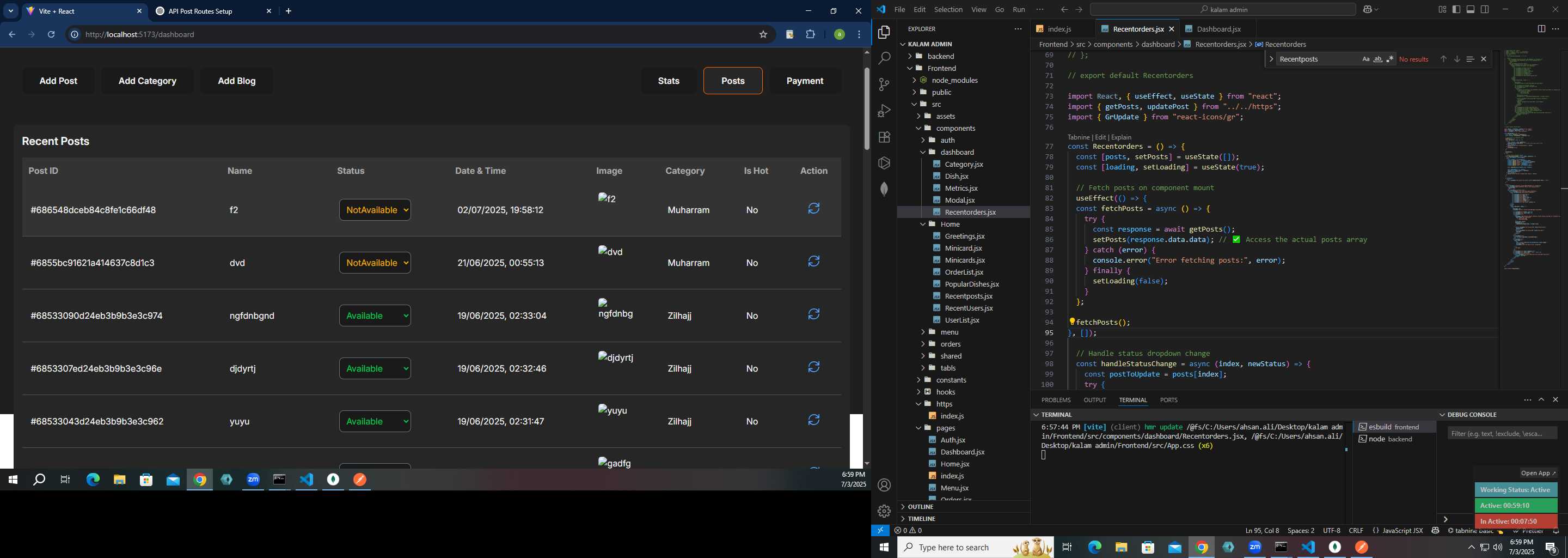Image resolution: width=1568 pixels, height=558 pixels.
Task: Open File Explorer in the bottom Windows taskbar
Action: pos(1121,548)
